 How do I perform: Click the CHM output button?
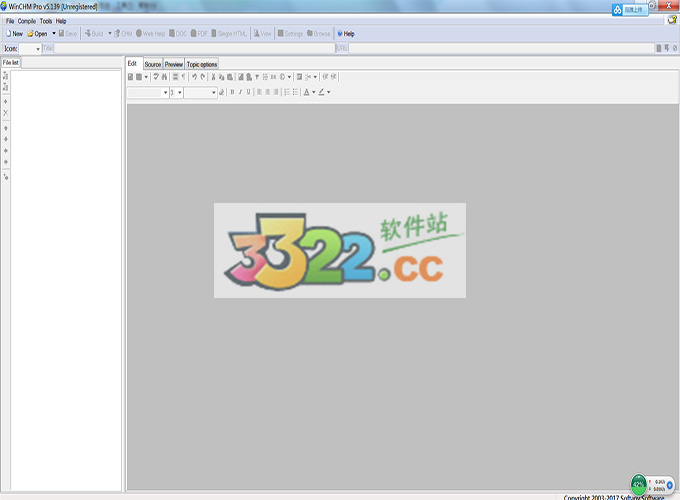click(123, 33)
